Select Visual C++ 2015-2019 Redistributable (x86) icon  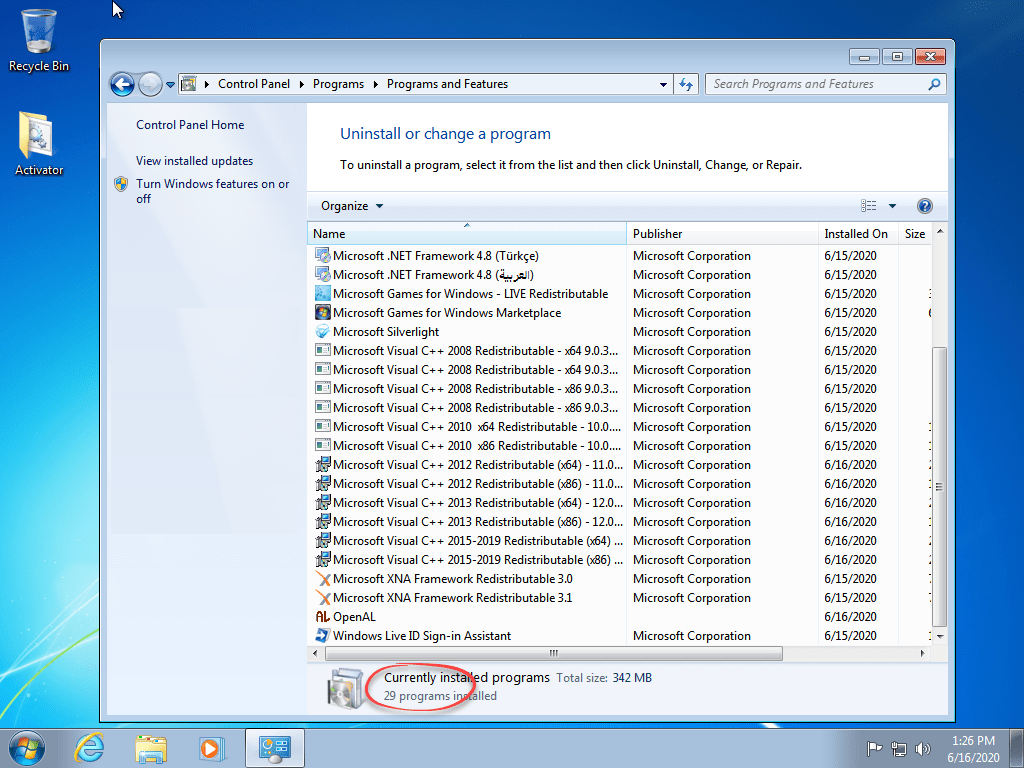coord(323,559)
